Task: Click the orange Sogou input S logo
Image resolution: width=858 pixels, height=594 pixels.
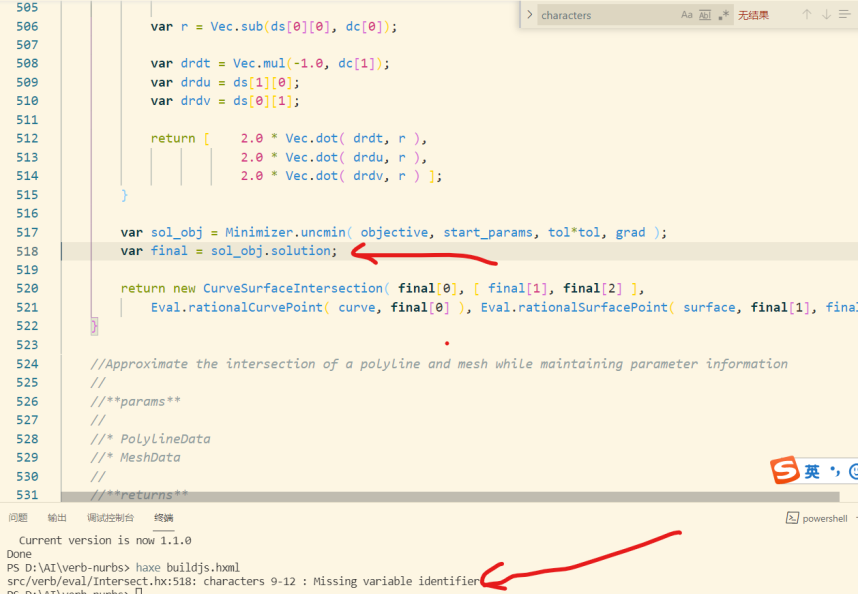Action: tap(785, 470)
